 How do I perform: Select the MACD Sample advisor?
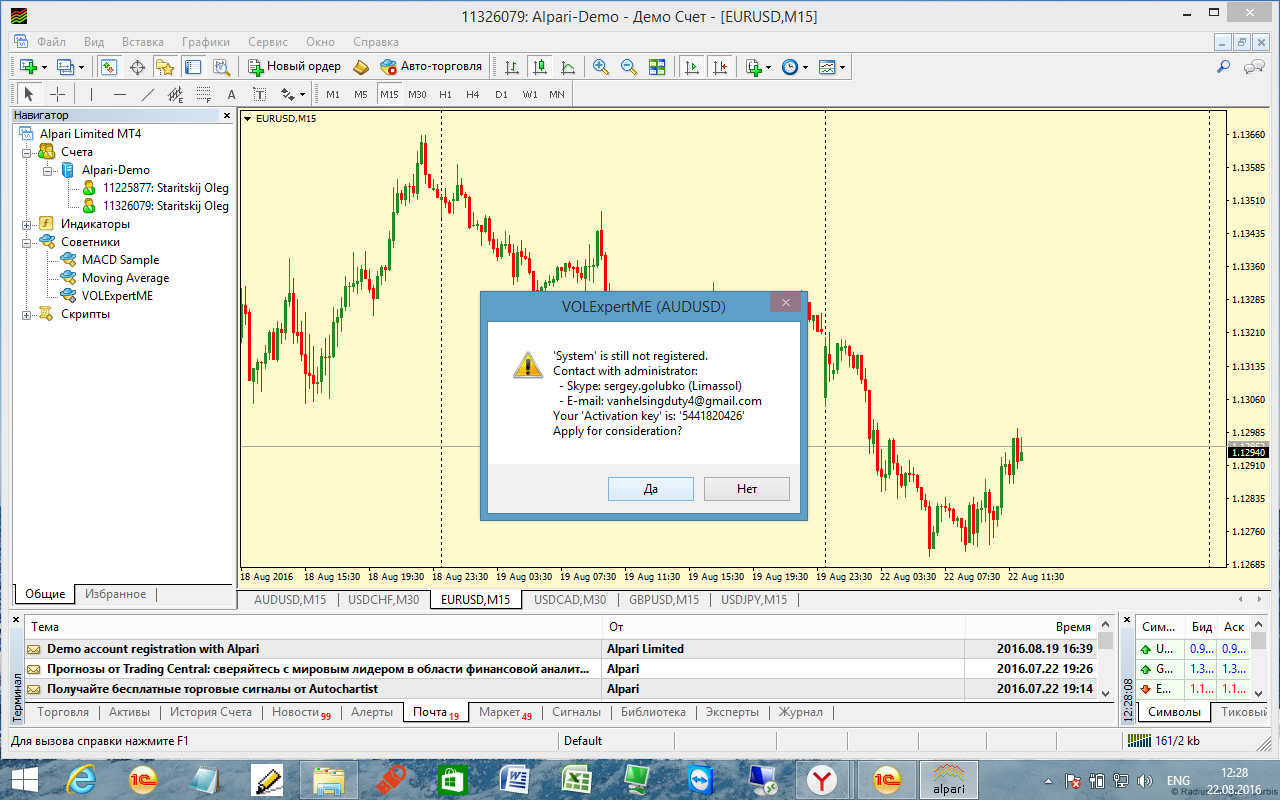[x=120, y=260]
